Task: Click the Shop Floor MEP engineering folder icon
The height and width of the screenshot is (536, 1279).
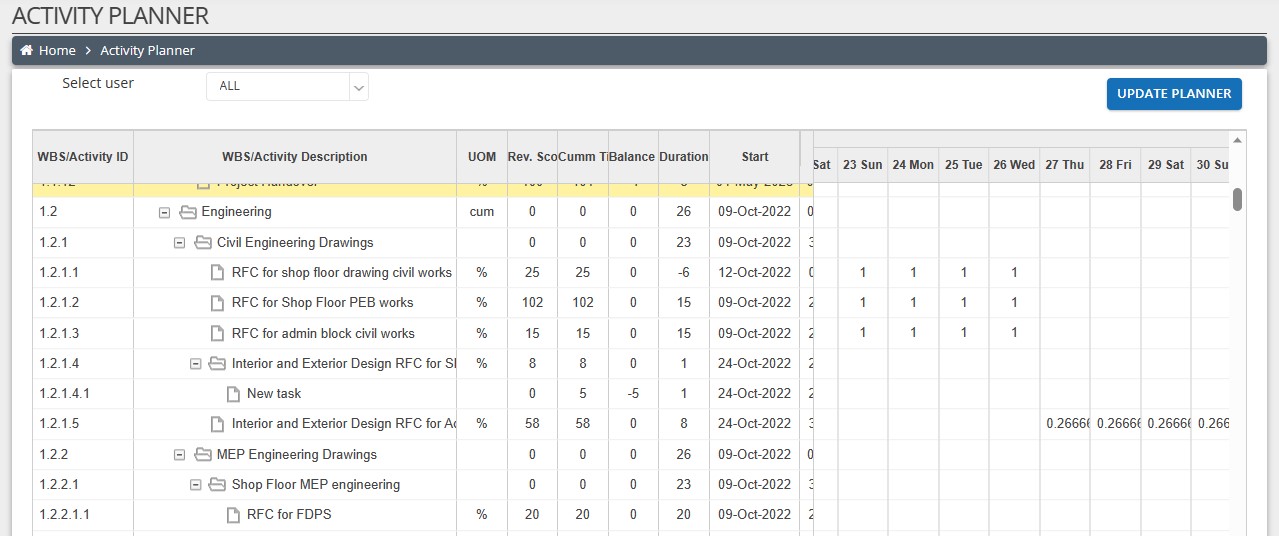Action: [218, 485]
